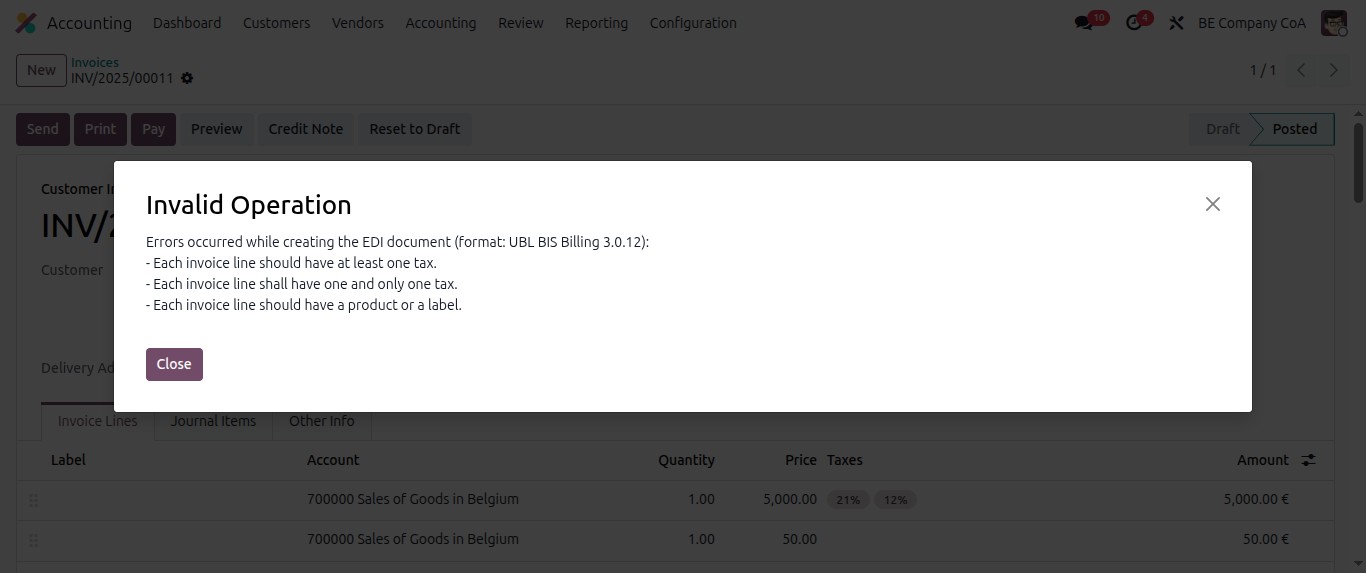Click drag handle of first invoice line
1366x573 pixels.
(x=33, y=500)
